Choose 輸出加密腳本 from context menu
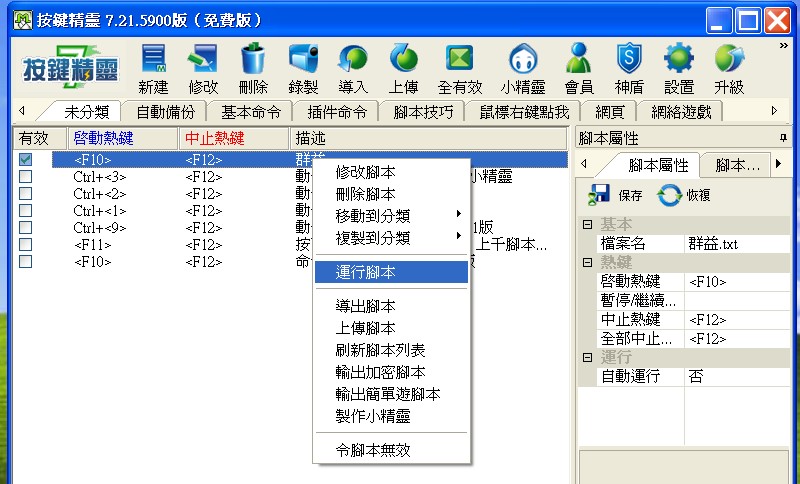Image resolution: width=800 pixels, height=484 pixels. (x=391, y=372)
